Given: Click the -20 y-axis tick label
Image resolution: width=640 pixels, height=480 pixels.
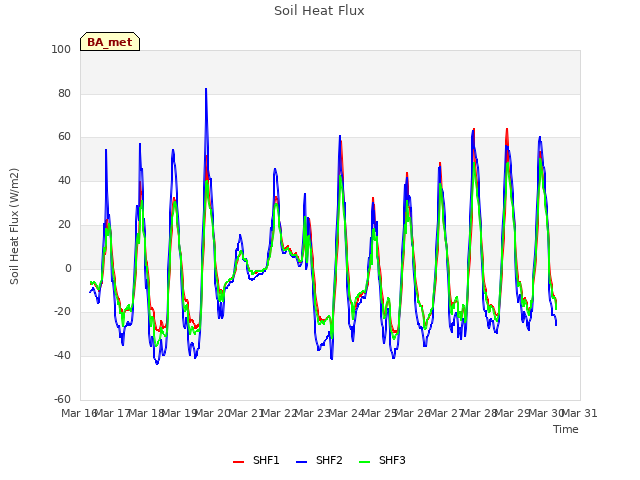Looking at the screenshot, I should [62, 312].
